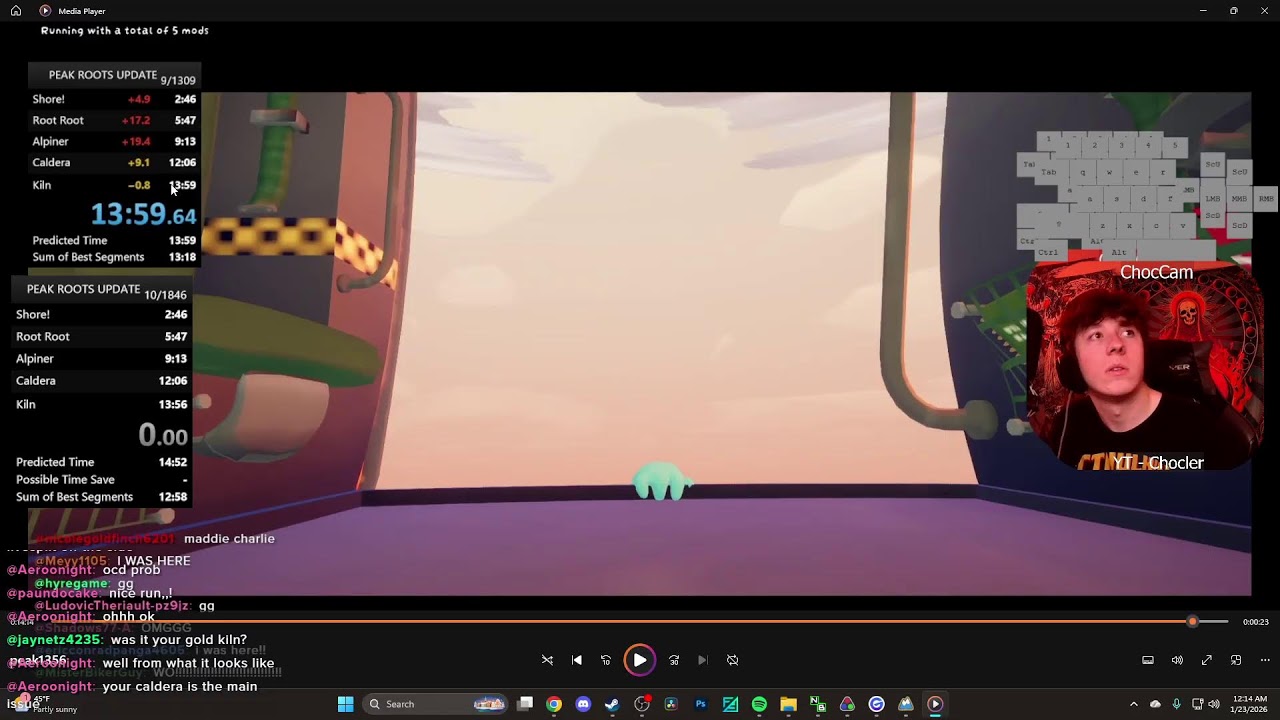Open the mountain picture taskbar app

(x=906, y=704)
